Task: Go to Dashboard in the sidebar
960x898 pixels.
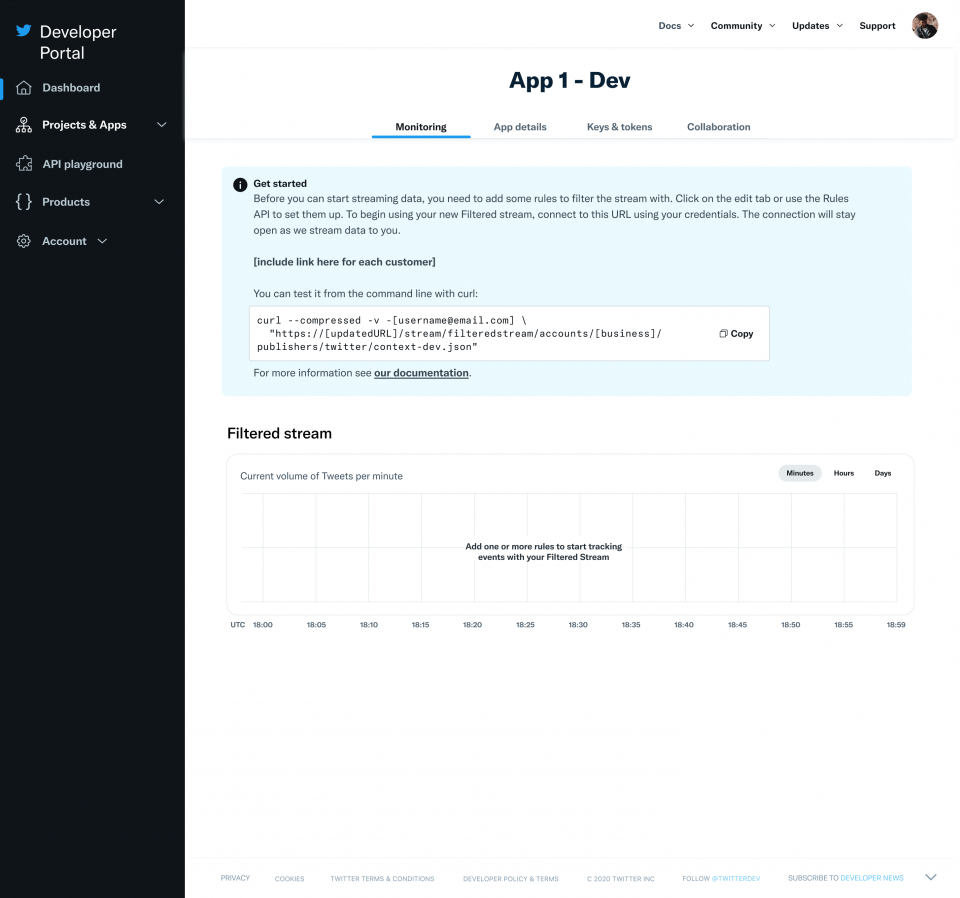Action: point(71,88)
